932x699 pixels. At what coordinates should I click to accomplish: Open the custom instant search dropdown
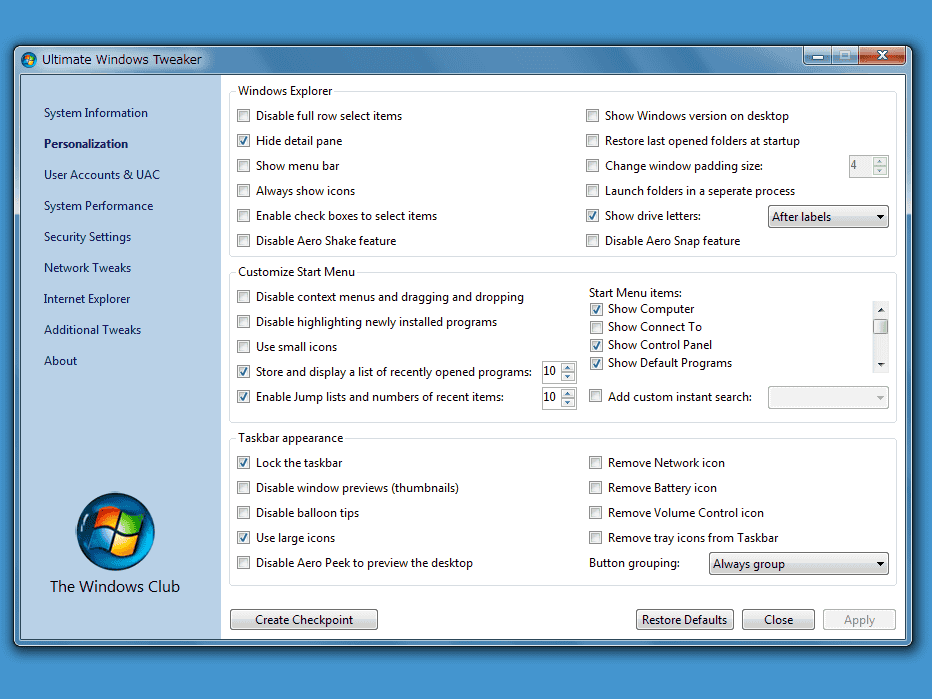(x=828, y=398)
